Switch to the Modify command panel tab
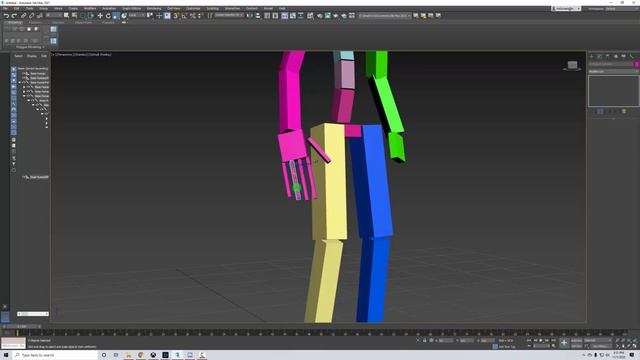This screenshot has width=640, height=360. coord(600,56)
